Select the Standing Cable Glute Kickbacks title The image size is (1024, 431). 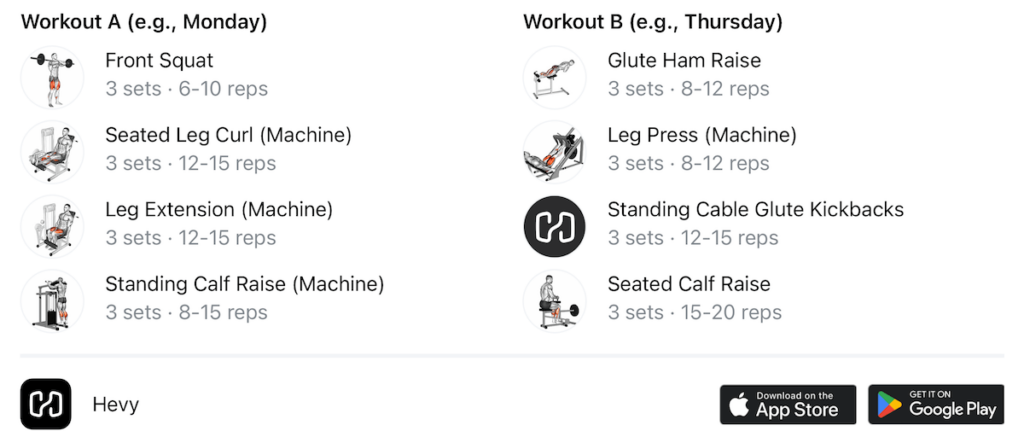pos(756,210)
